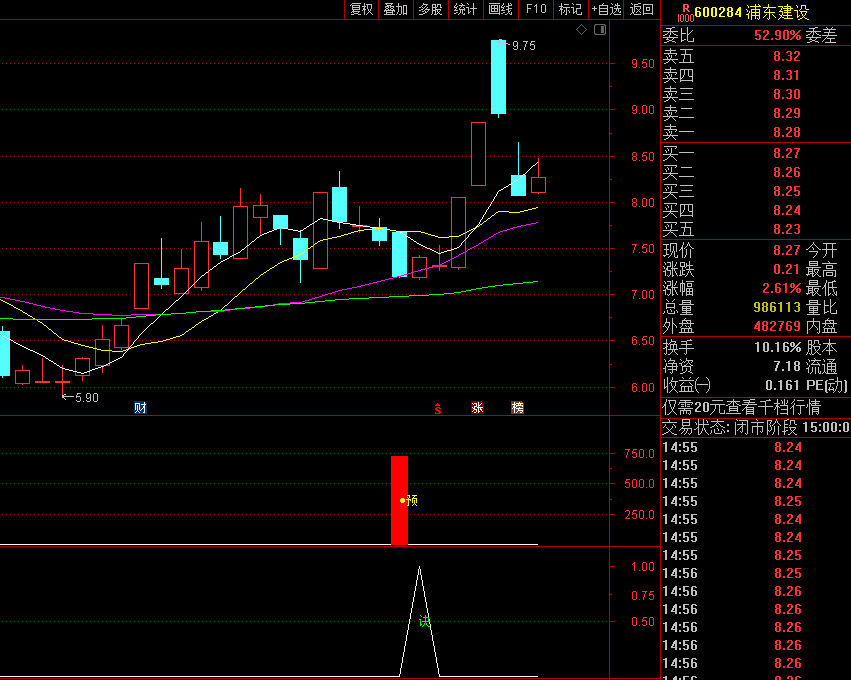Add stock to watchlist with +自选
Viewport: 851px width, 680px height.
coord(605,9)
